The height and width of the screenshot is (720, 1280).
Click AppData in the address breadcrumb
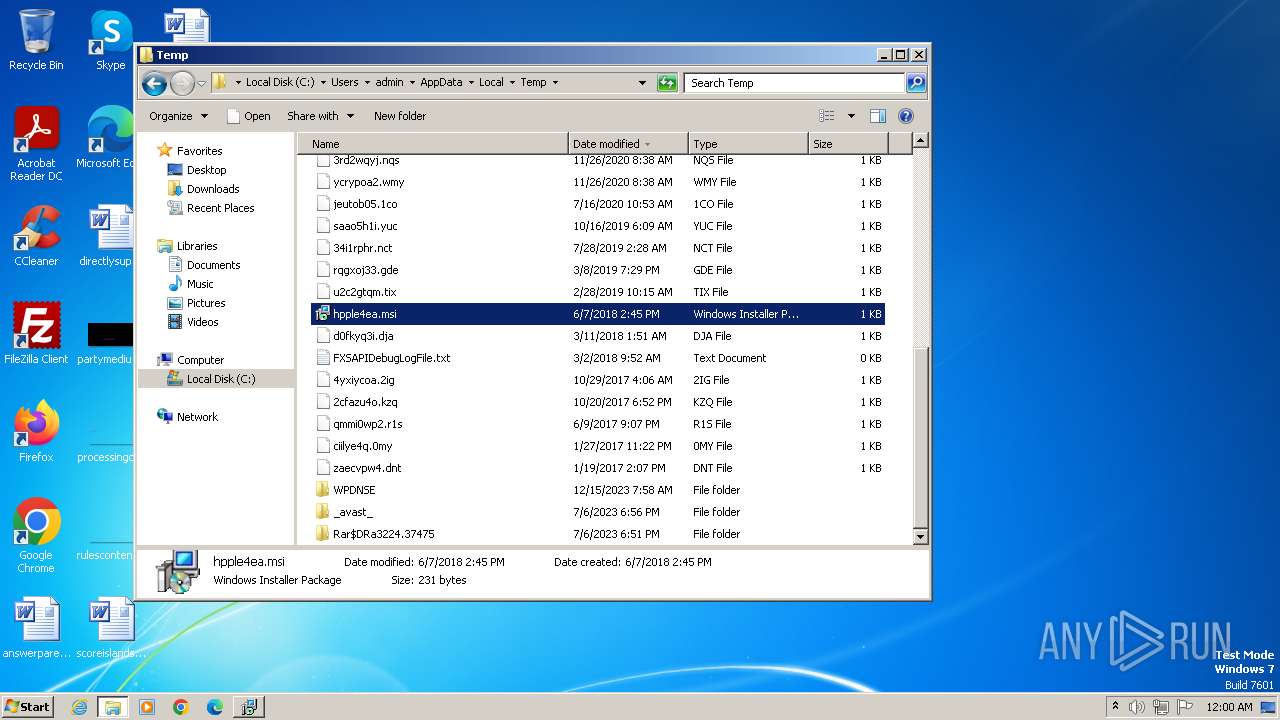441,83
